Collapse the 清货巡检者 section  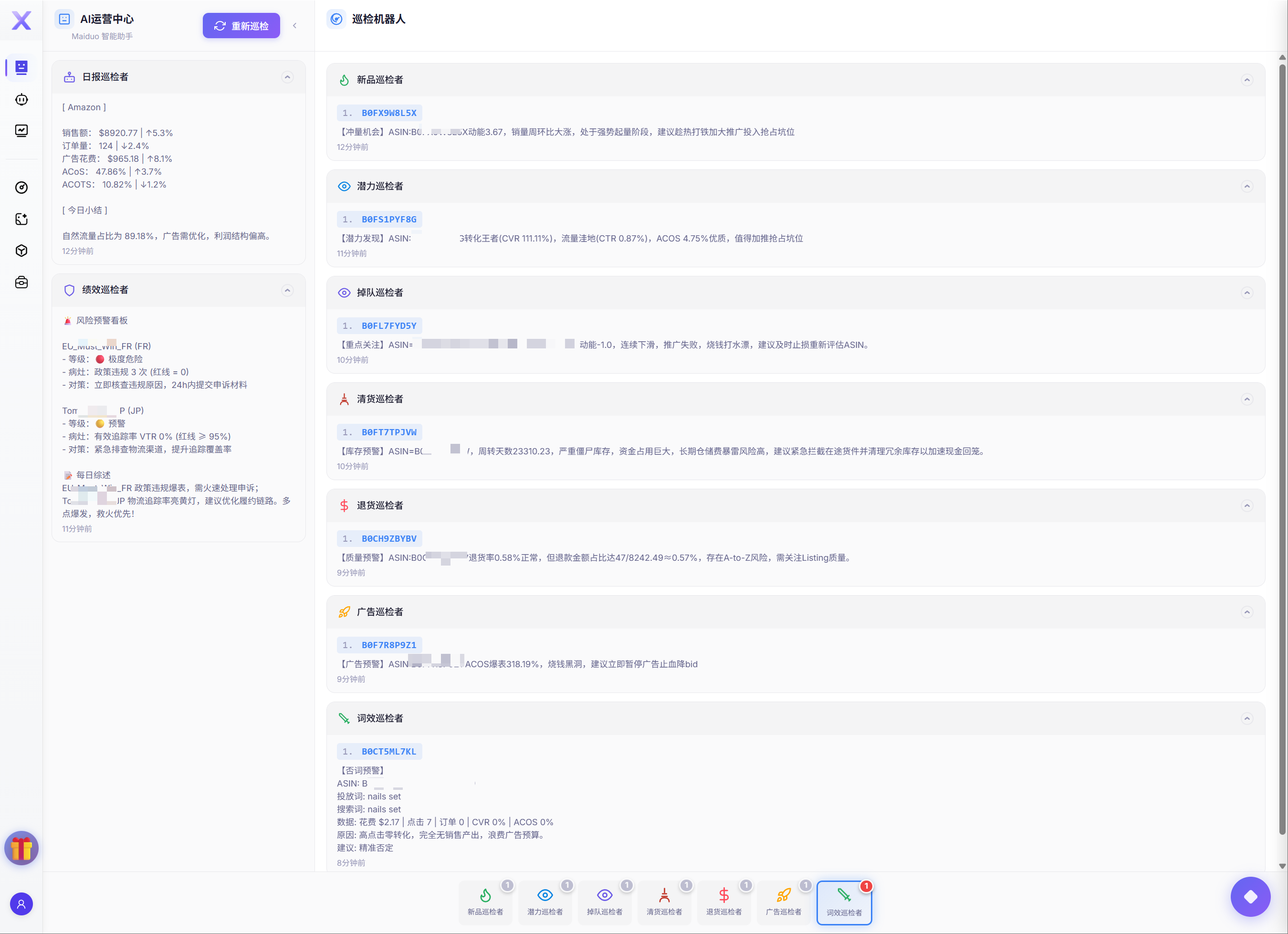pyautogui.click(x=1246, y=399)
